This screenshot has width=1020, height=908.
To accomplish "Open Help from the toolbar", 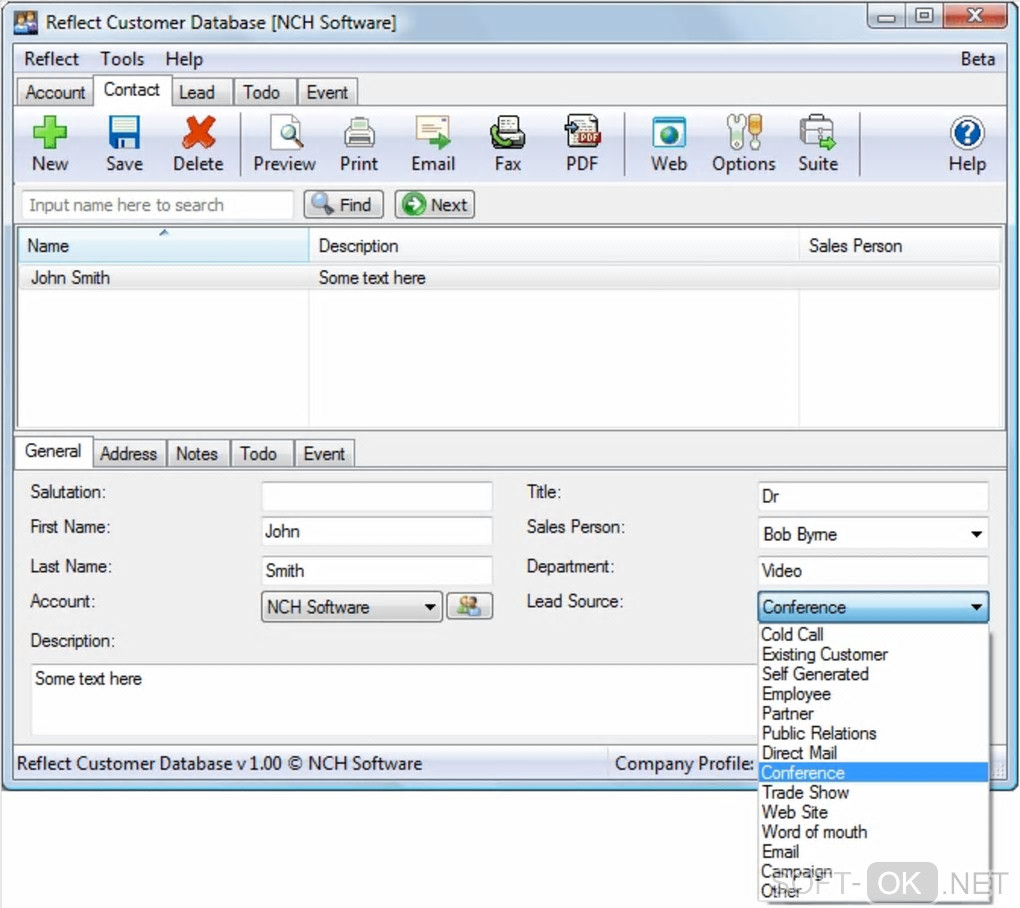I will tap(967, 144).
